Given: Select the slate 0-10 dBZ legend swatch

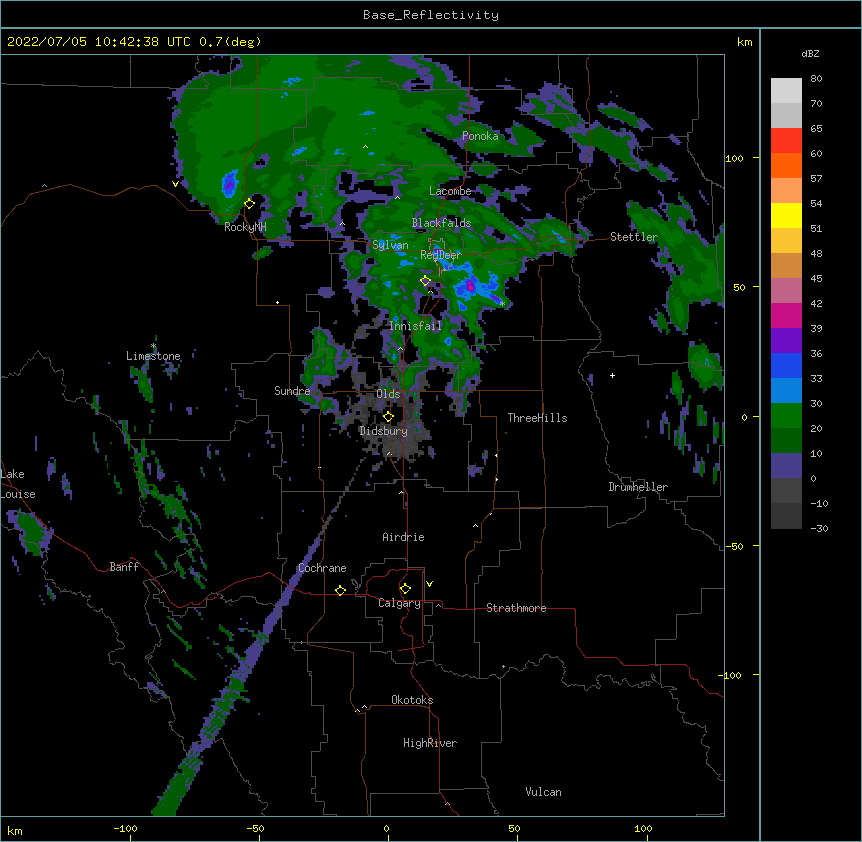Looking at the screenshot, I should click(786, 466).
